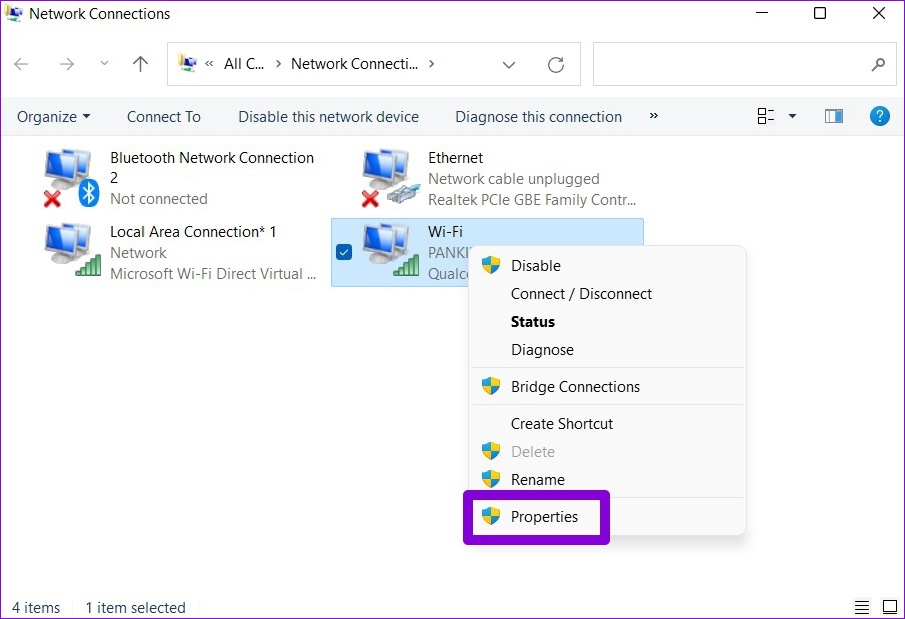Switch to details view in status bar

(x=862, y=607)
